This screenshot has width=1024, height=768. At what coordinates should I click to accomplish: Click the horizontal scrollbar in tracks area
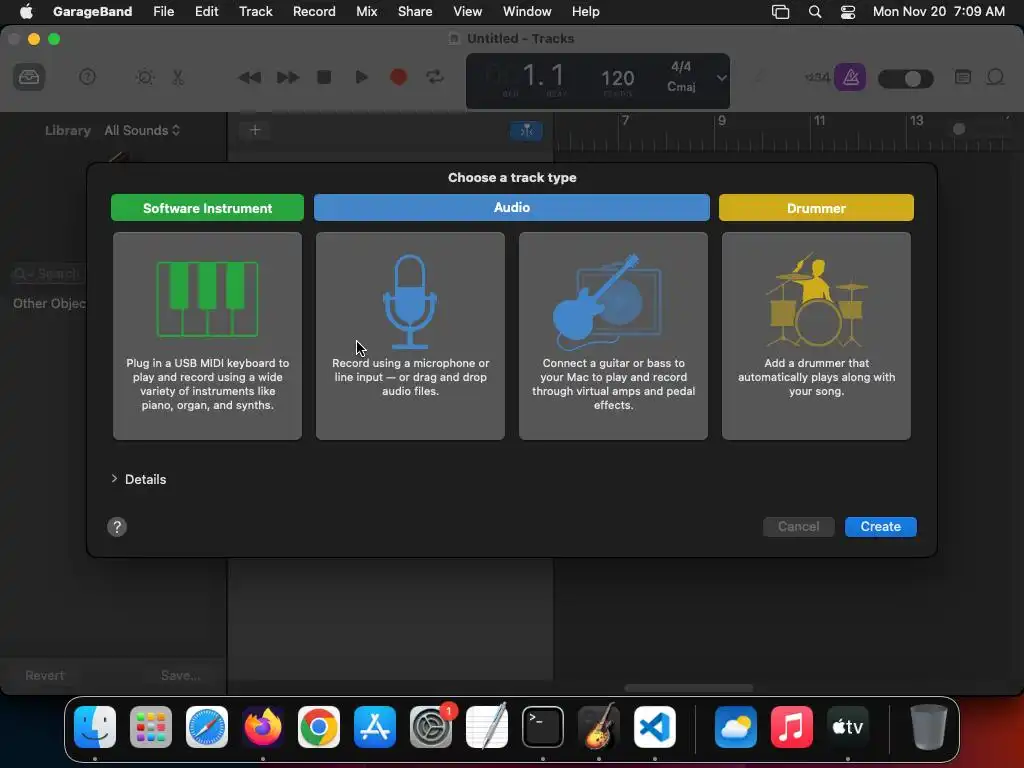click(689, 688)
